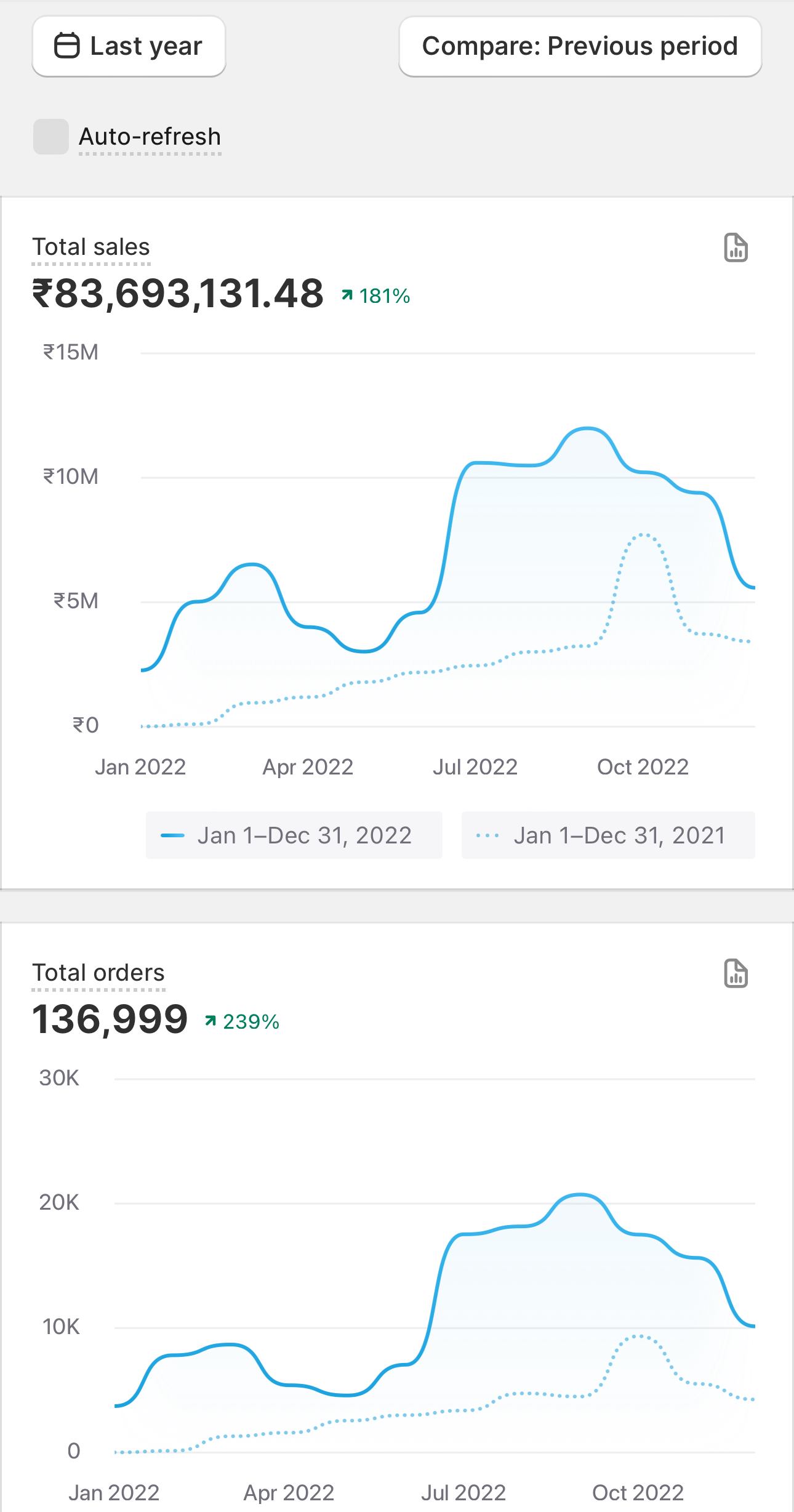Open the Total sales report icon
This screenshot has height=1512, width=794.
736,247
